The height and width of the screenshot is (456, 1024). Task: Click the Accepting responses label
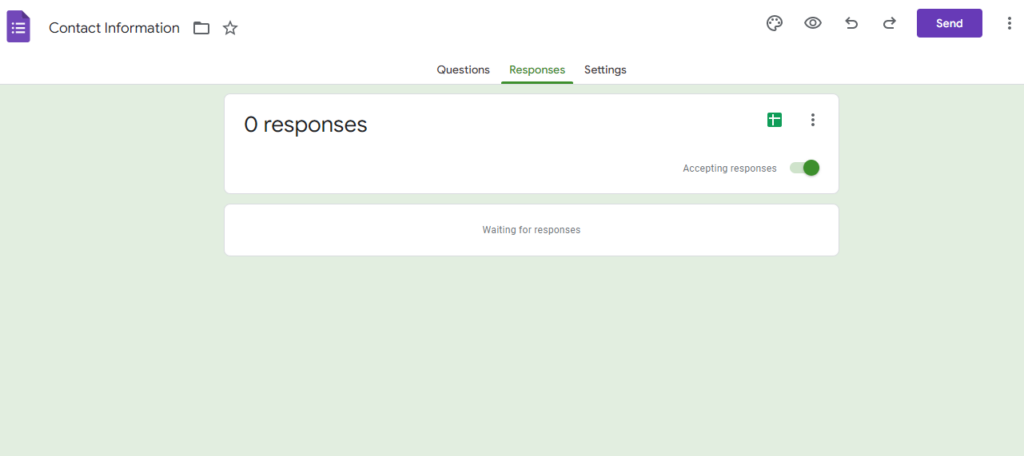[x=729, y=169]
